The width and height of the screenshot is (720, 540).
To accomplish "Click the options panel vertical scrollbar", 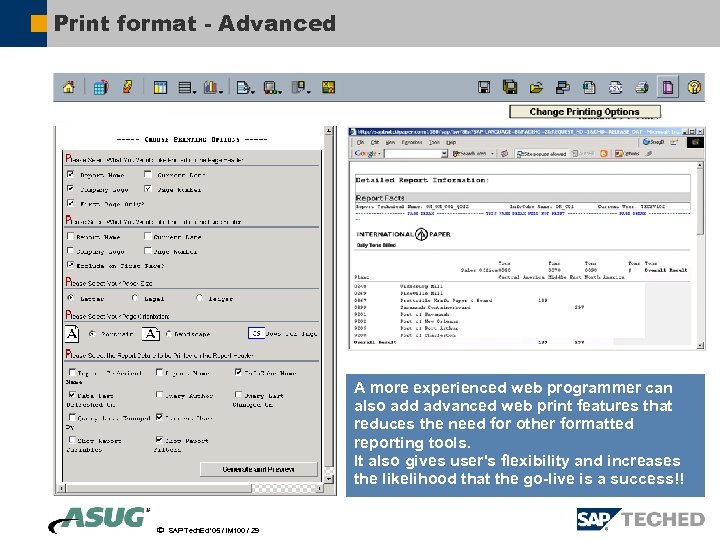I will coord(329,304).
